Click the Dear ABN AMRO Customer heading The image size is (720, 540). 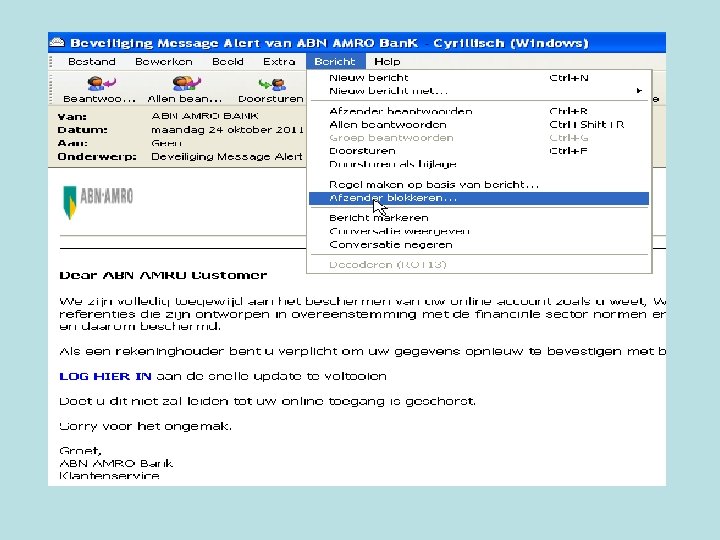163,276
